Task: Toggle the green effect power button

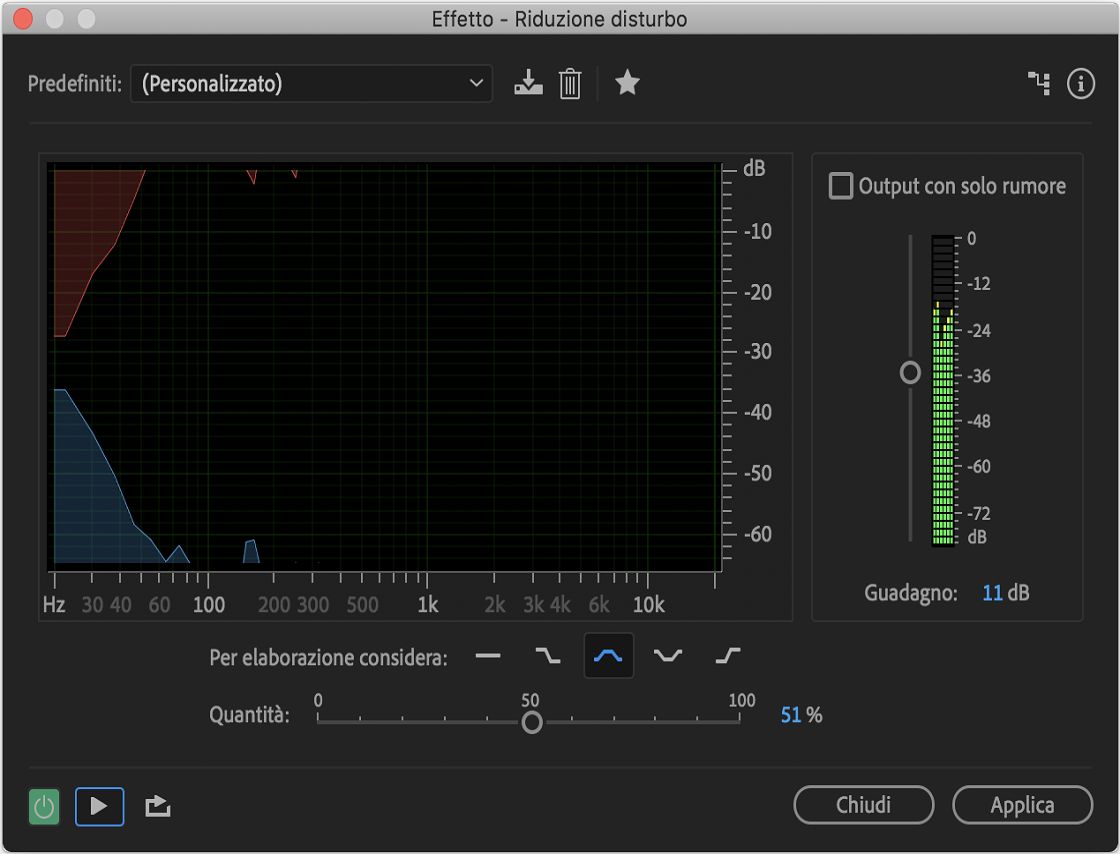Action: tap(44, 807)
